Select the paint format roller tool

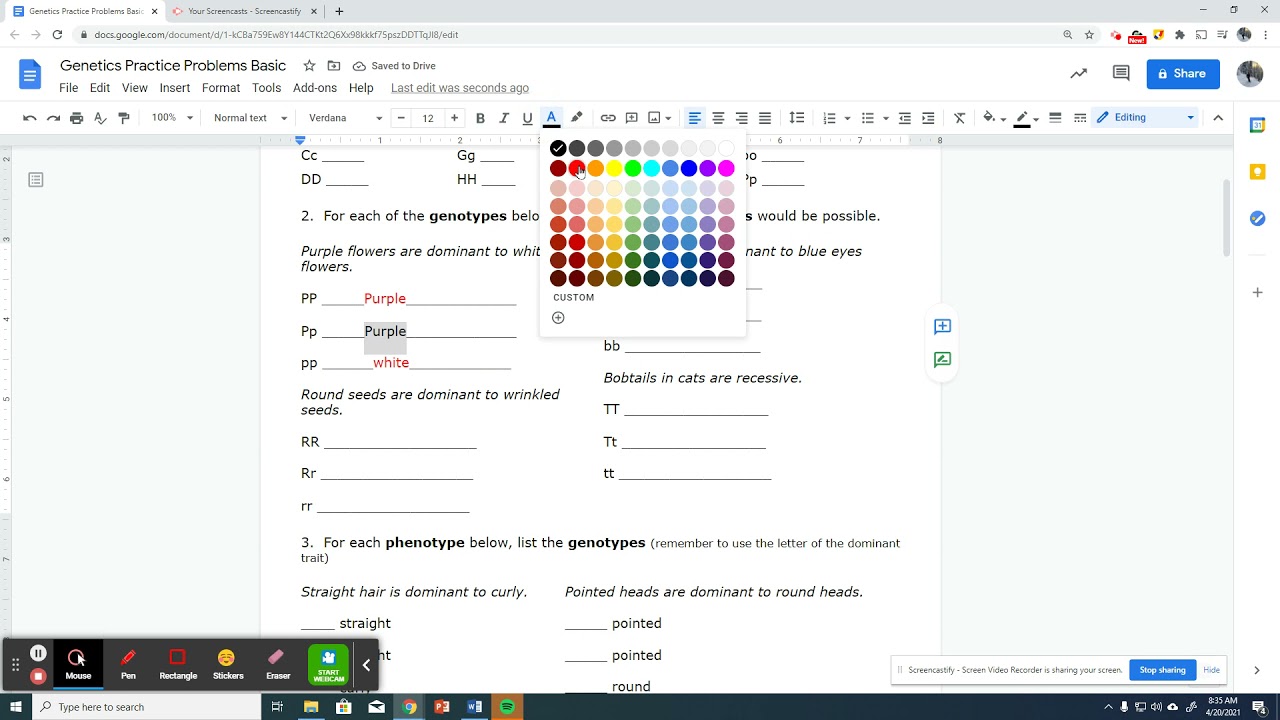pyautogui.click(x=124, y=118)
